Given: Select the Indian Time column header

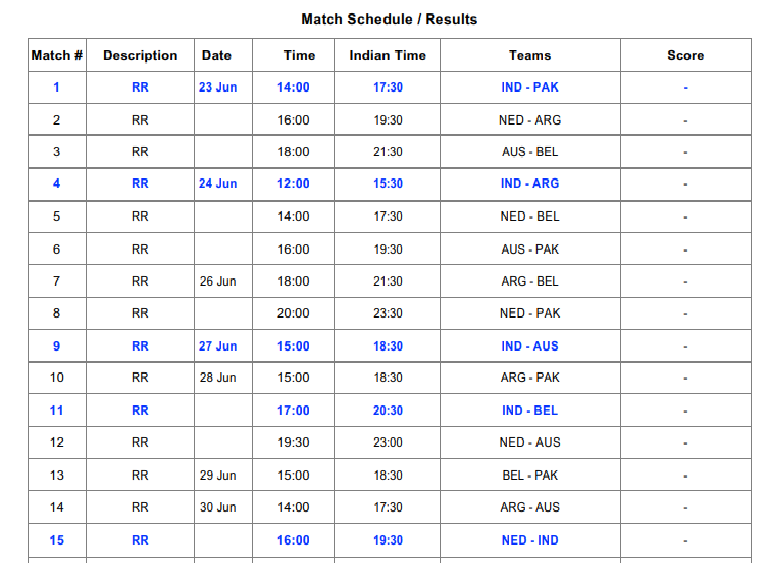Looking at the screenshot, I should 387,56.
